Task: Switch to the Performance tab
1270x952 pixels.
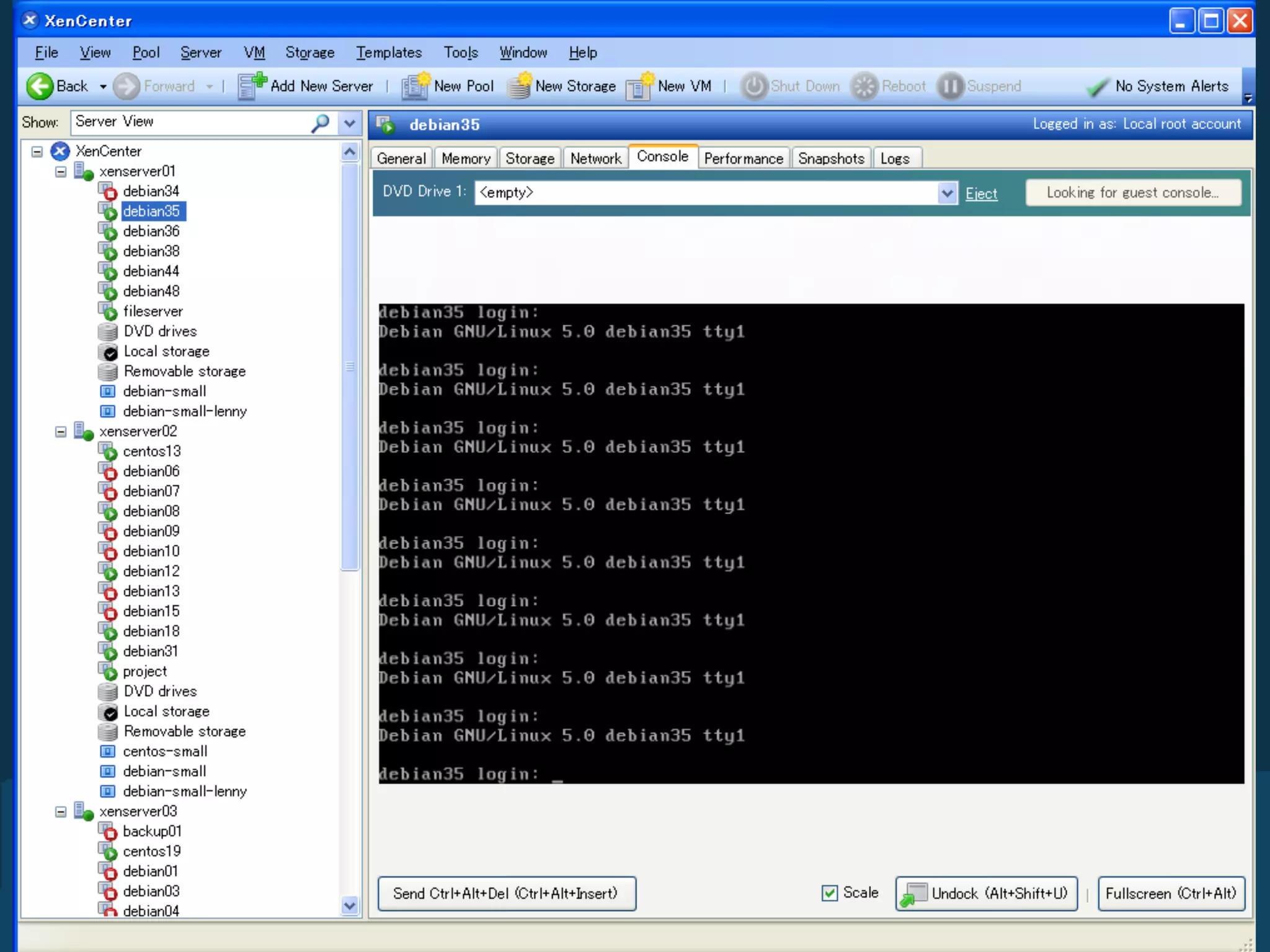Action: (x=743, y=159)
